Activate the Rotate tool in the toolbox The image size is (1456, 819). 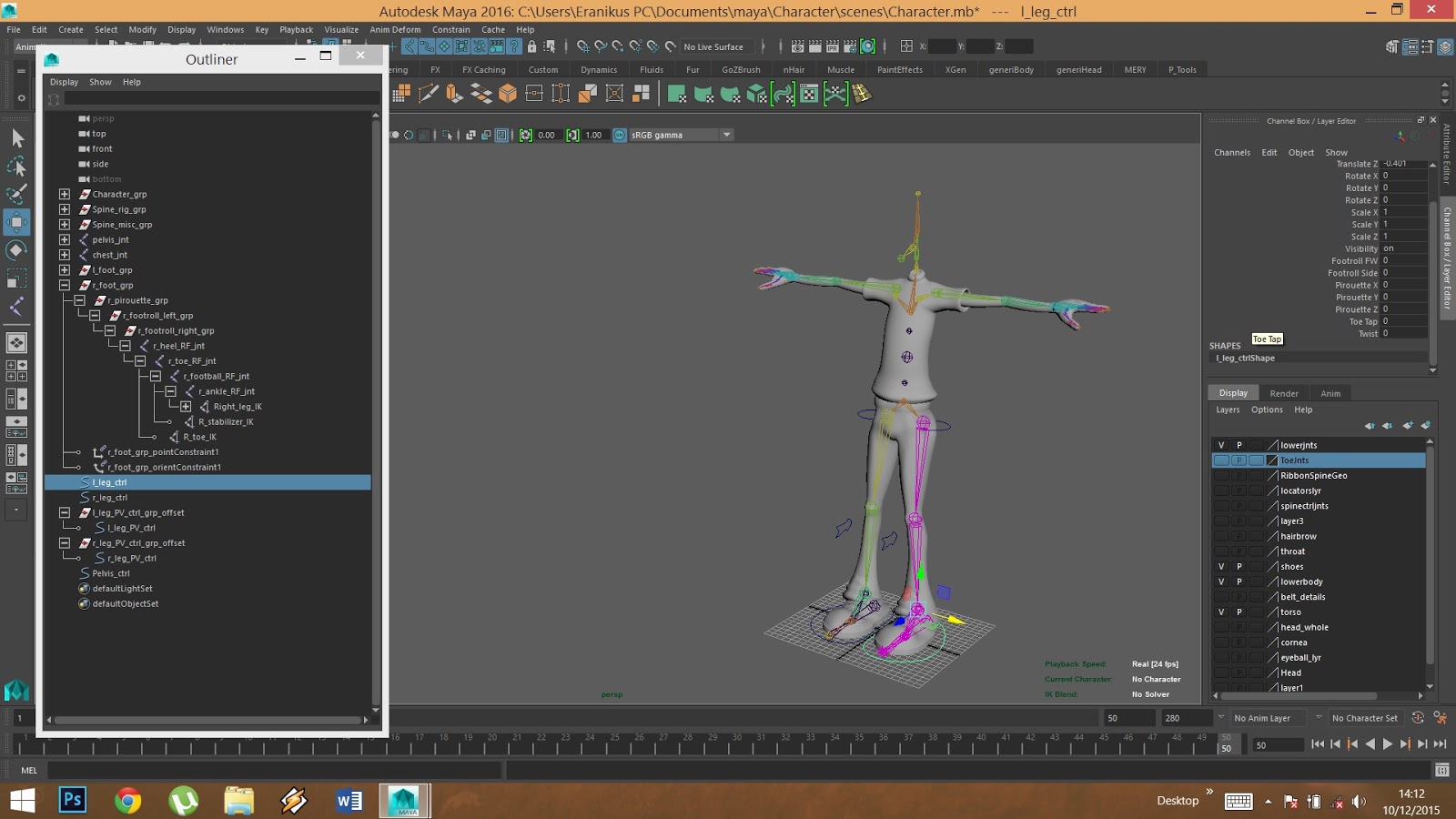pyautogui.click(x=16, y=250)
